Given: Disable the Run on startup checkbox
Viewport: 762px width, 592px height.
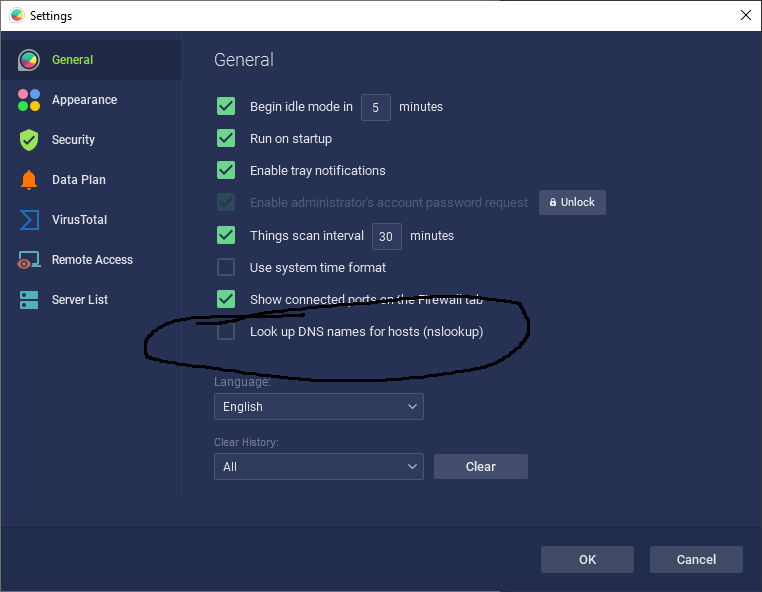Looking at the screenshot, I should [226, 138].
